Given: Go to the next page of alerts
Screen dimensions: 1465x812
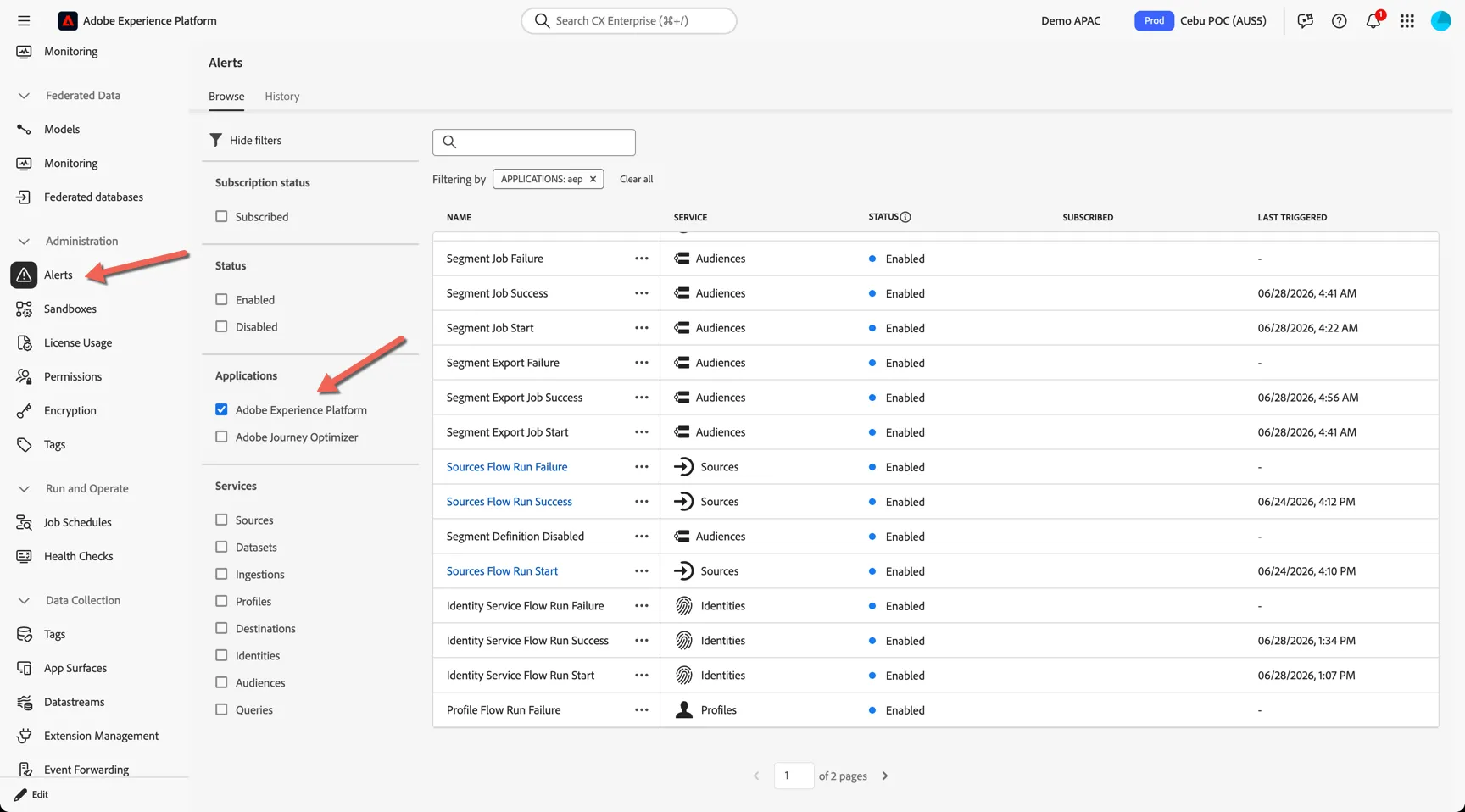Looking at the screenshot, I should click(885, 776).
